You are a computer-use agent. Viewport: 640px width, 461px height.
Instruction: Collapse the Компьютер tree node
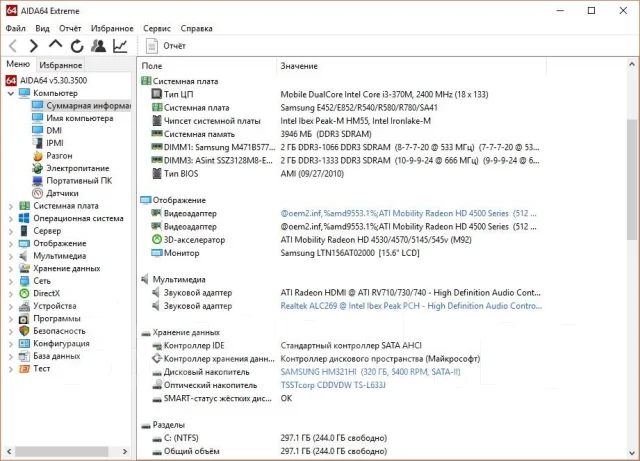click(x=11, y=93)
